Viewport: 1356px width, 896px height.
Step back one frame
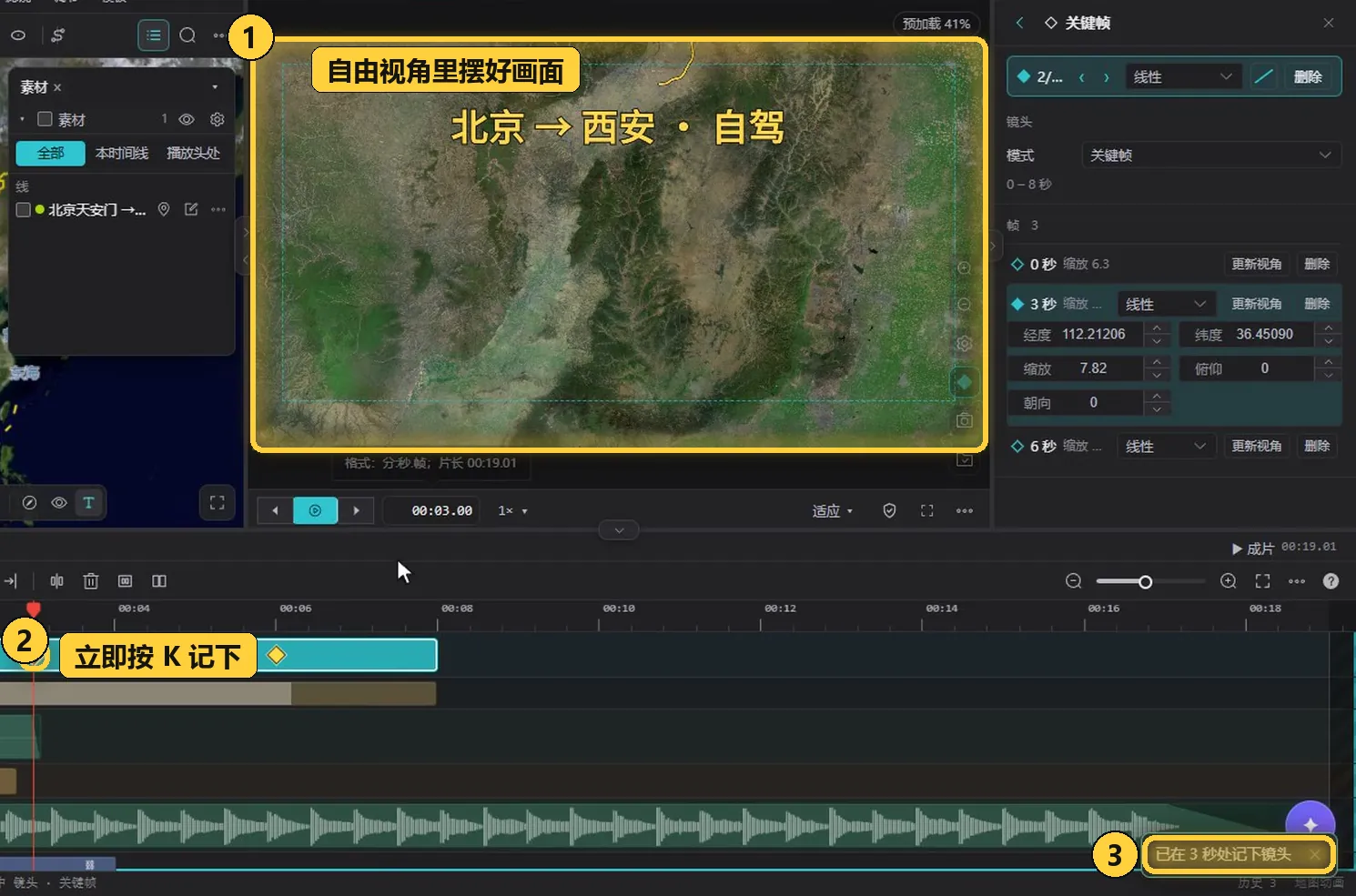pos(275,510)
